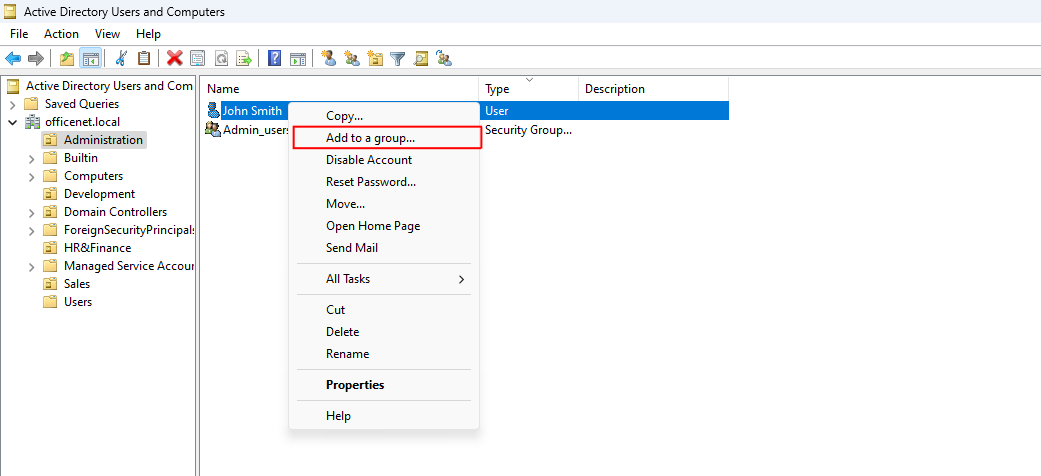Click the up one level folder icon
The image size is (1041, 476).
click(x=67, y=59)
